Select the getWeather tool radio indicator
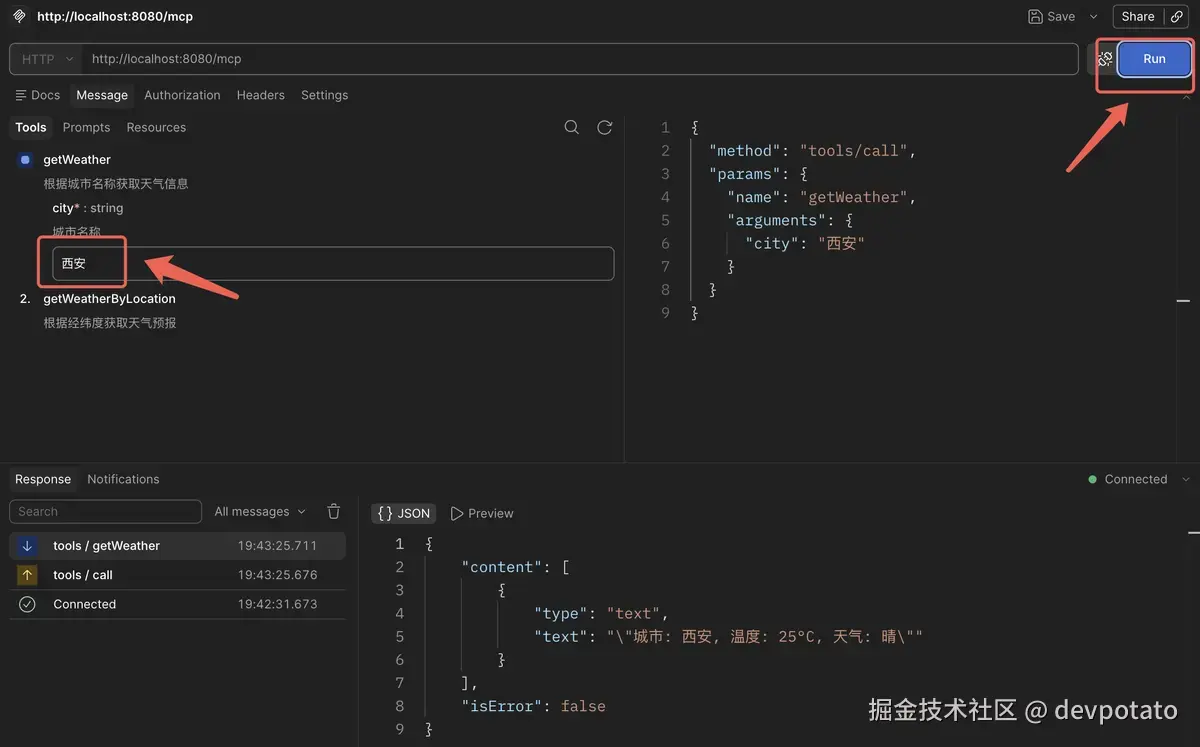Screen dimensions: 1200x747 pyautogui.click(x=26, y=159)
